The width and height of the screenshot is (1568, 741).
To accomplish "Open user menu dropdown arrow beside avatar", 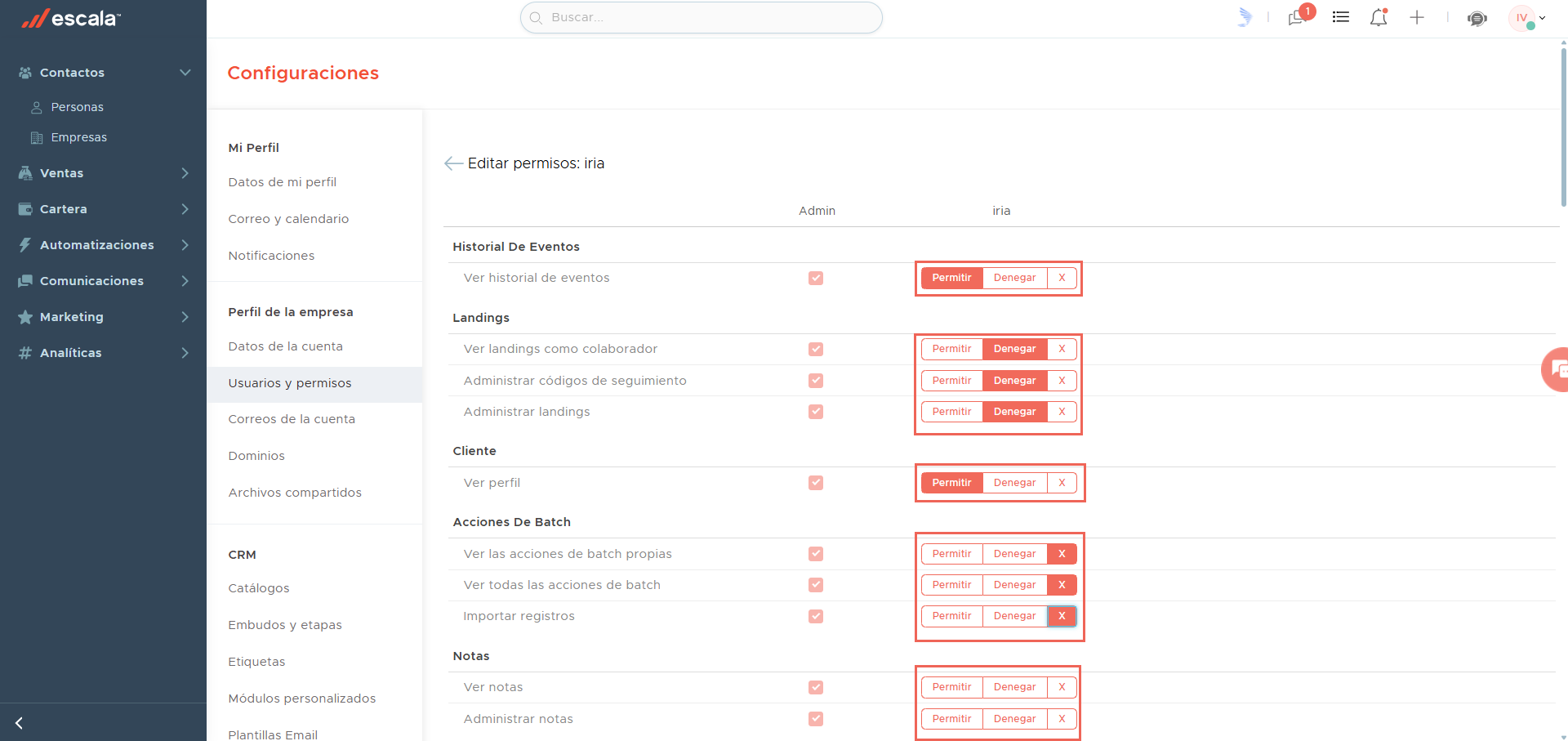I will tap(1543, 18).
